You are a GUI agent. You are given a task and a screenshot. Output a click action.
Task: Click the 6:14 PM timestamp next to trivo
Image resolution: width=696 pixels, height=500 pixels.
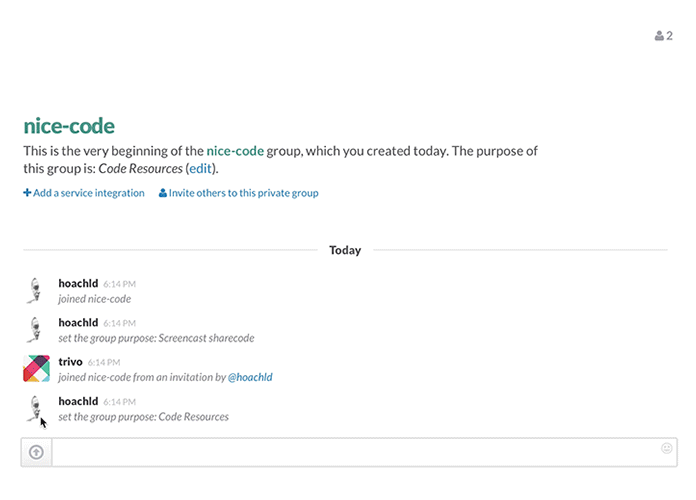pyautogui.click(x=104, y=362)
